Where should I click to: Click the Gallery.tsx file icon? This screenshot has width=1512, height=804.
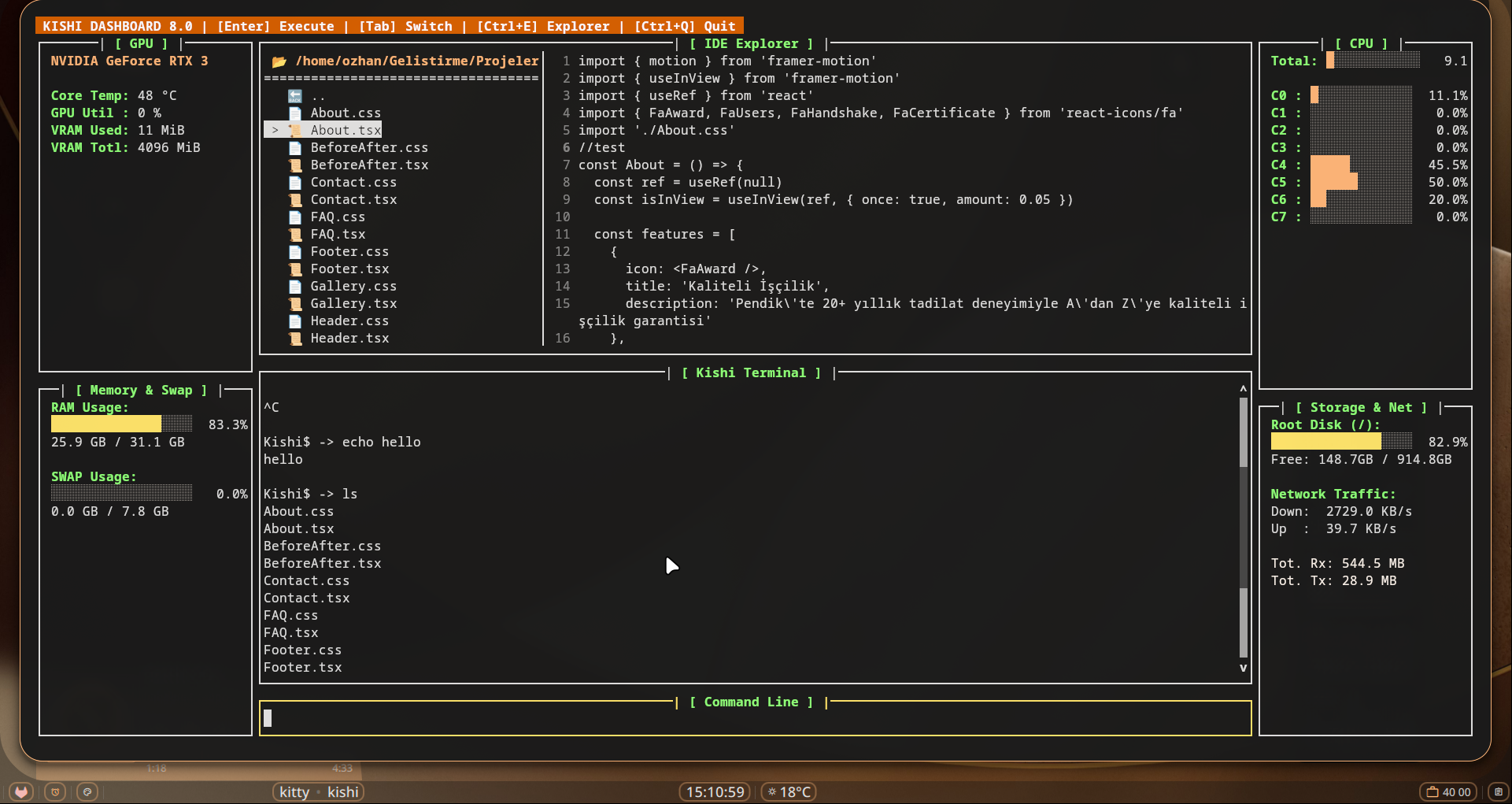[x=295, y=304]
